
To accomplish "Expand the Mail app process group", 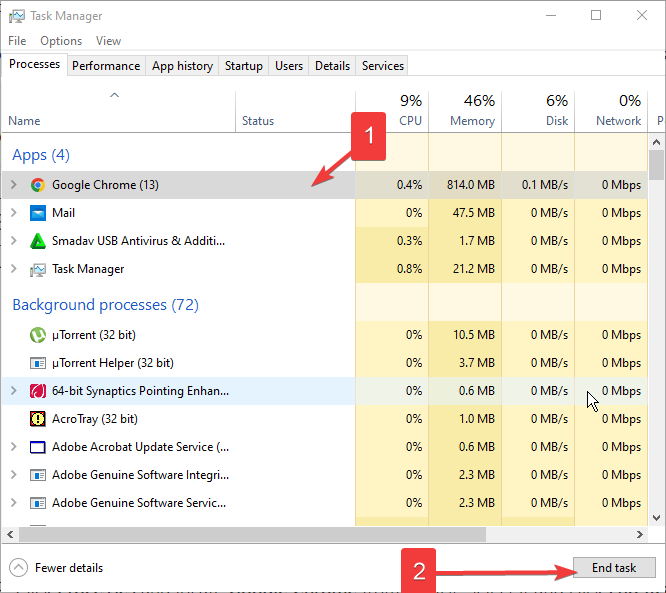I will (14, 213).
